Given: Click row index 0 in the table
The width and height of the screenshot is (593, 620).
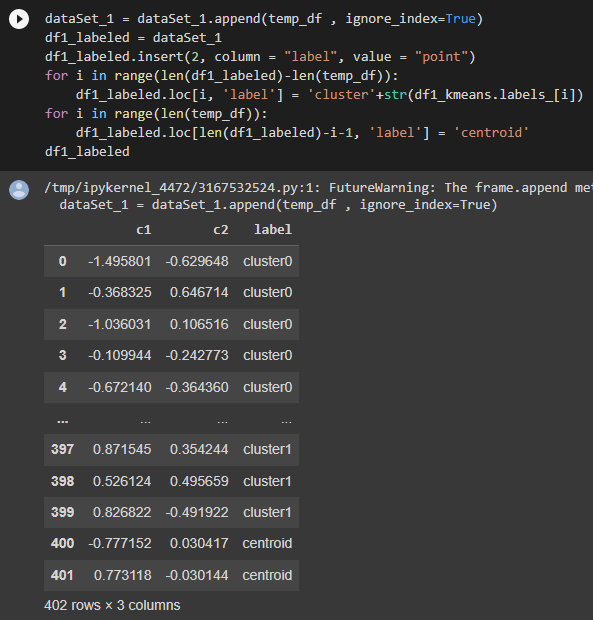Looking at the screenshot, I should pyautogui.click(x=62, y=261).
